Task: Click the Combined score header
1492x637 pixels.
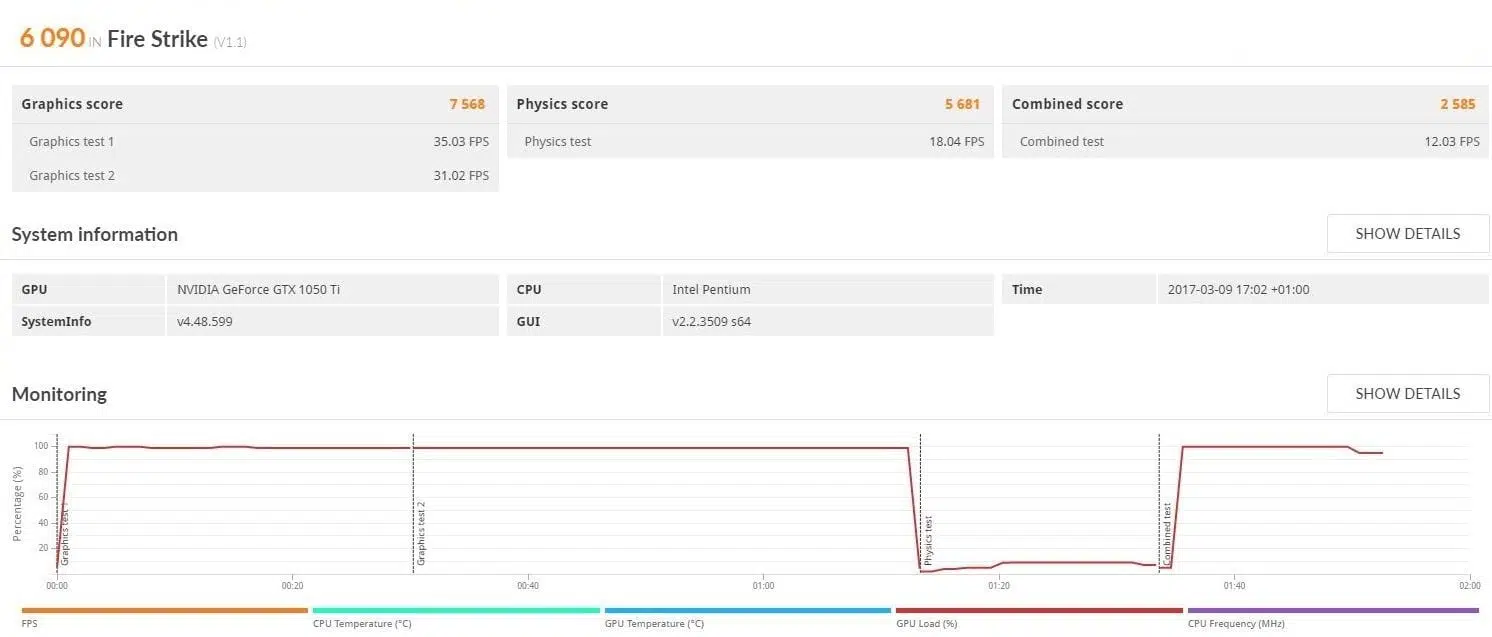Action: tap(1067, 104)
